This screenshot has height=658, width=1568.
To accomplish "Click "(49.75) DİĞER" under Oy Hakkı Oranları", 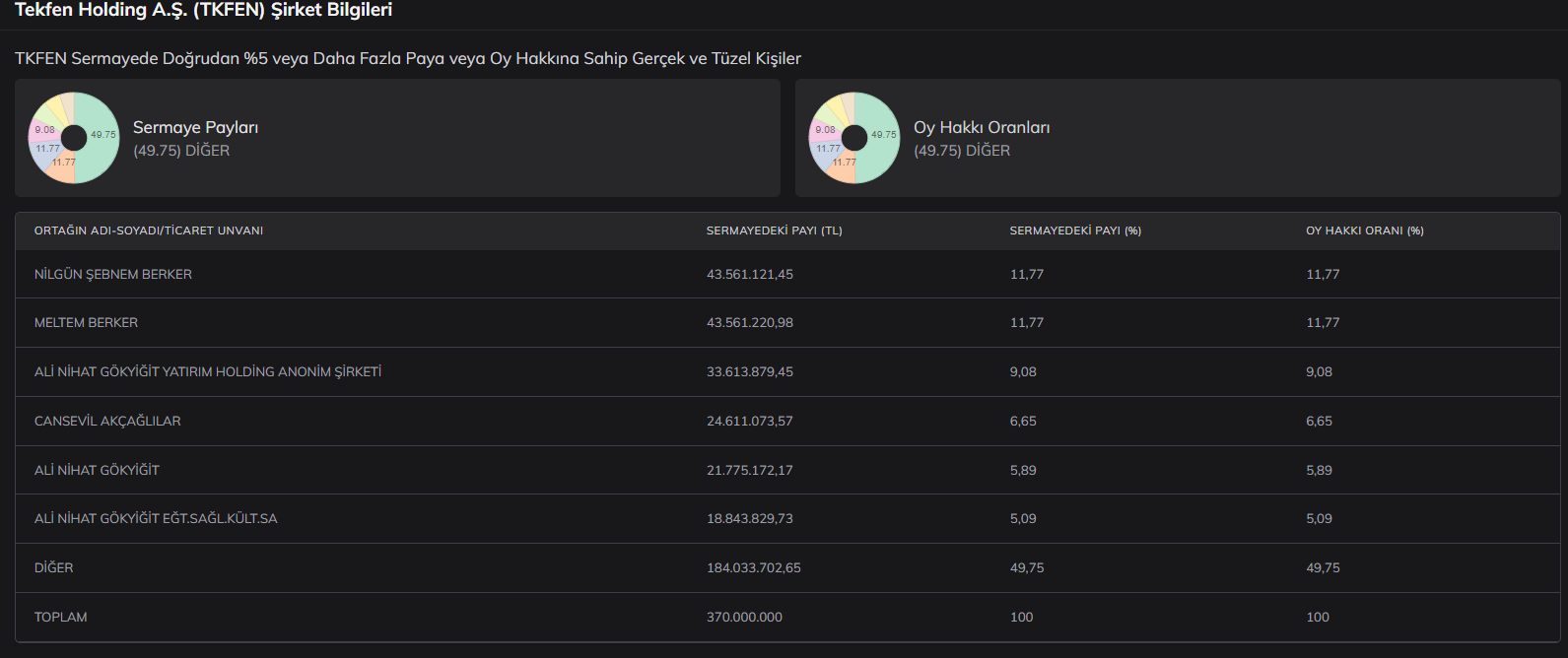I will [x=962, y=151].
